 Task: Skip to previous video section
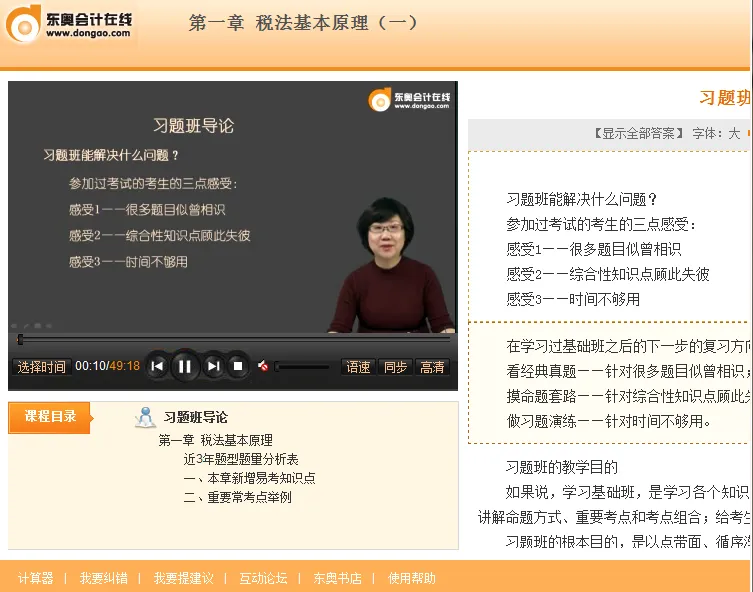click(157, 366)
